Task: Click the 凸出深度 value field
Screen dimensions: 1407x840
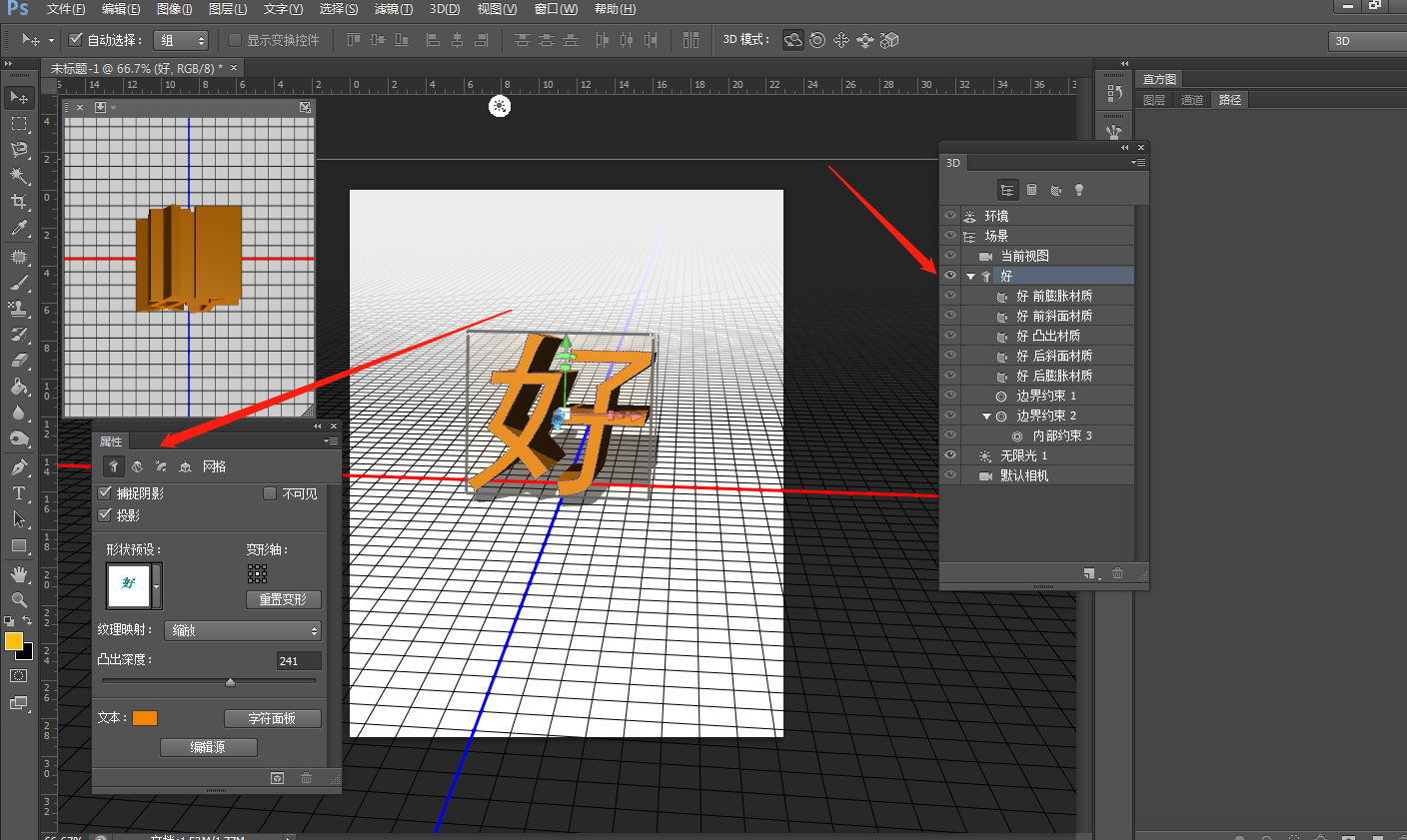Action: pyautogui.click(x=298, y=661)
